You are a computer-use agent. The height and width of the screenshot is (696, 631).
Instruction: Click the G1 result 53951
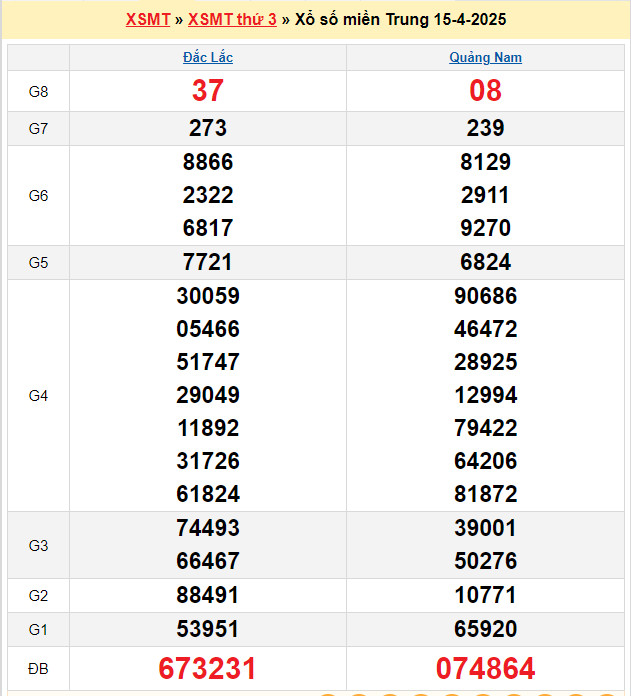pyautogui.click(x=208, y=629)
